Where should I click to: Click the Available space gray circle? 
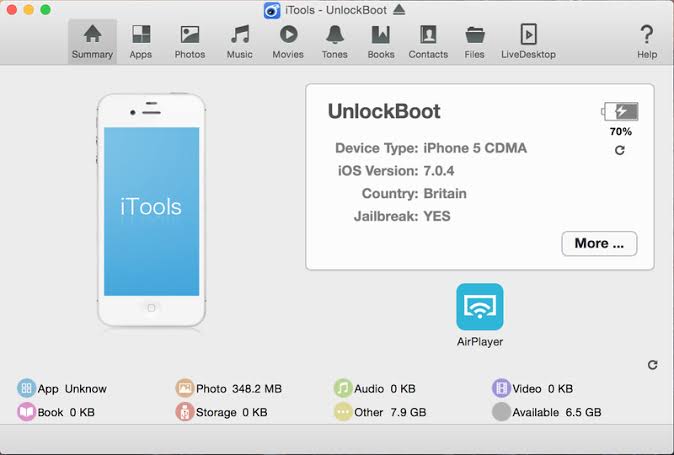pos(501,412)
